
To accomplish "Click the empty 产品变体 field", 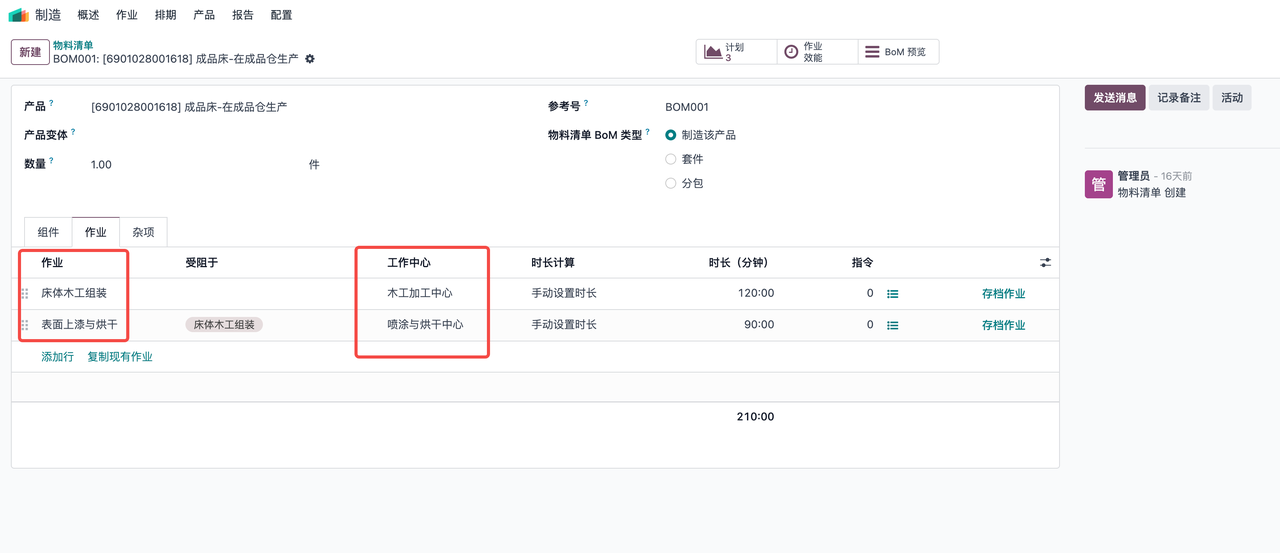I will pos(307,135).
